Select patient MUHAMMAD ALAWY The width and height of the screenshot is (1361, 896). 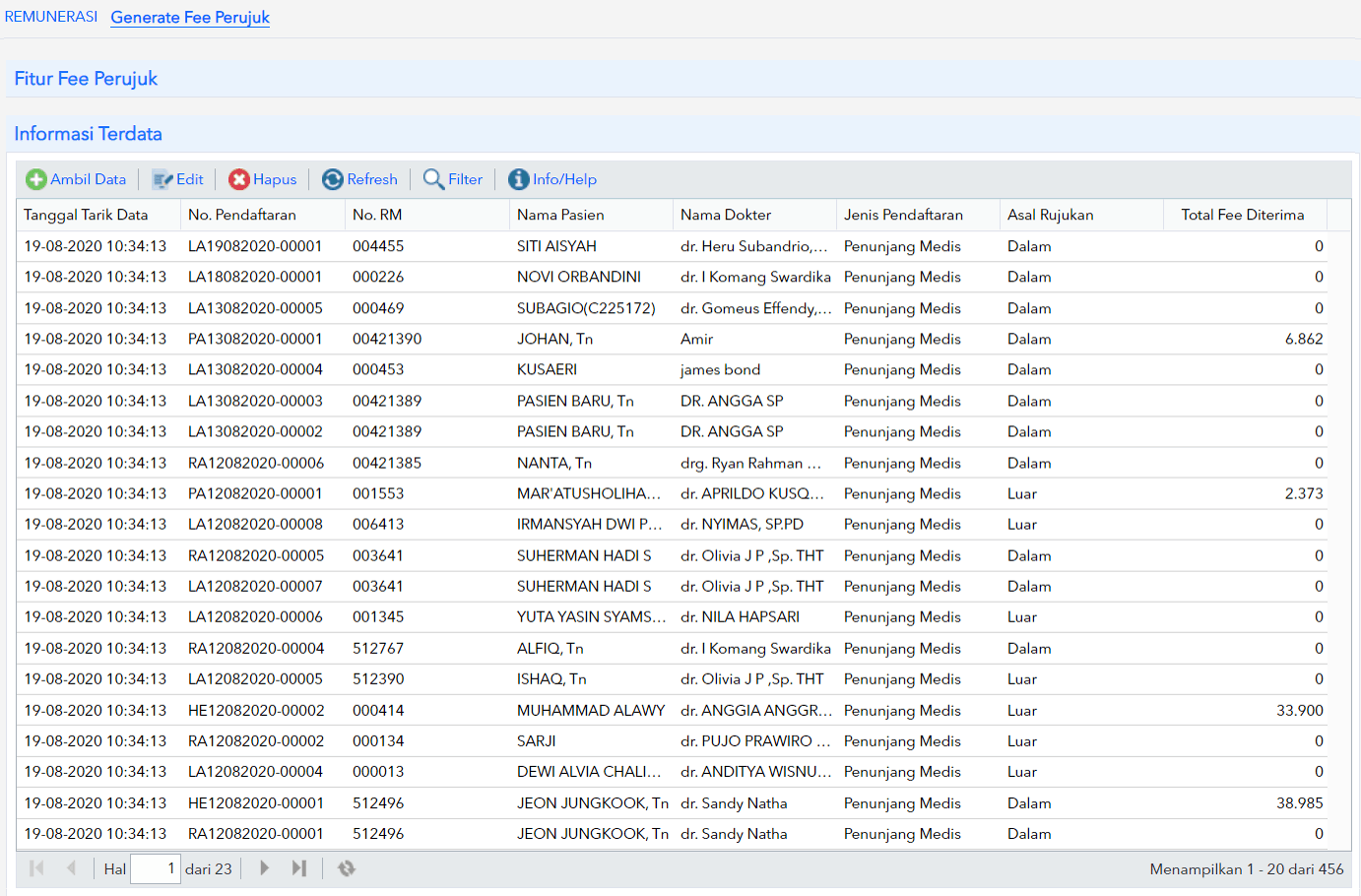point(591,710)
